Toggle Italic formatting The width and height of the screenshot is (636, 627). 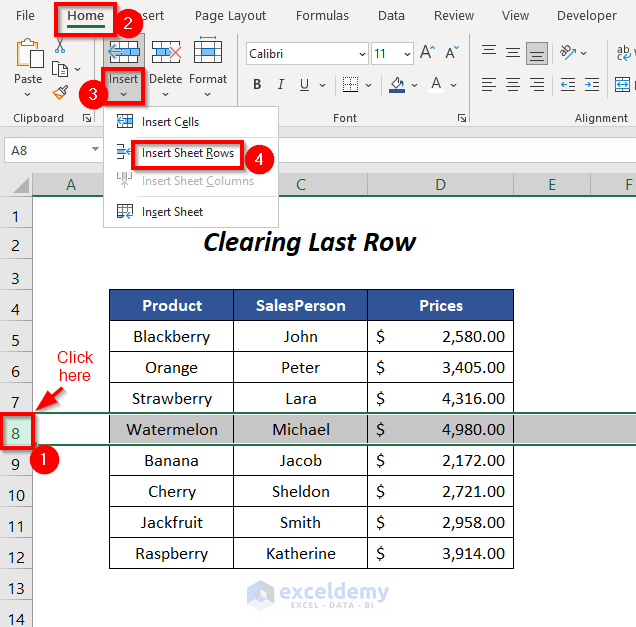pyautogui.click(x=281, y=84)
